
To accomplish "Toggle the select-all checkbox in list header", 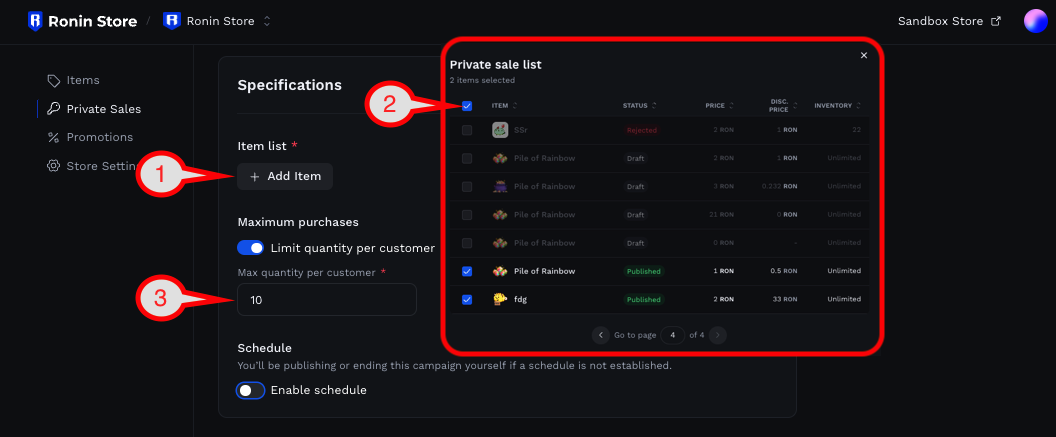I will point(467,106).
